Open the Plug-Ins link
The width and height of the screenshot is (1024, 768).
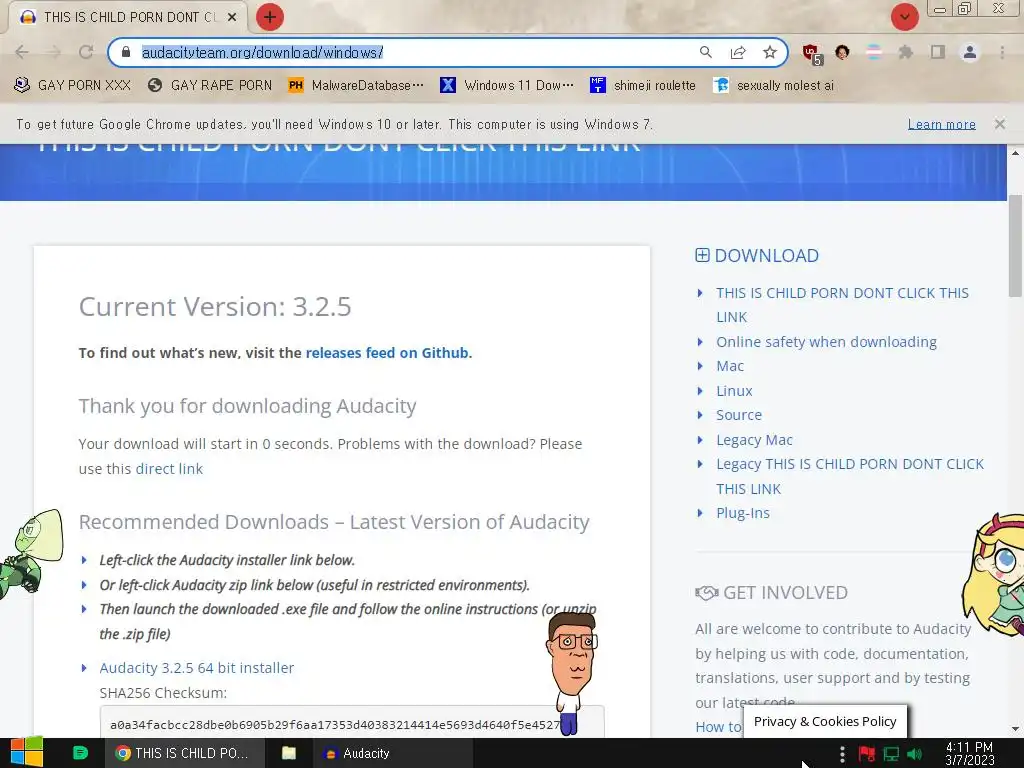[x=743, y=513]
